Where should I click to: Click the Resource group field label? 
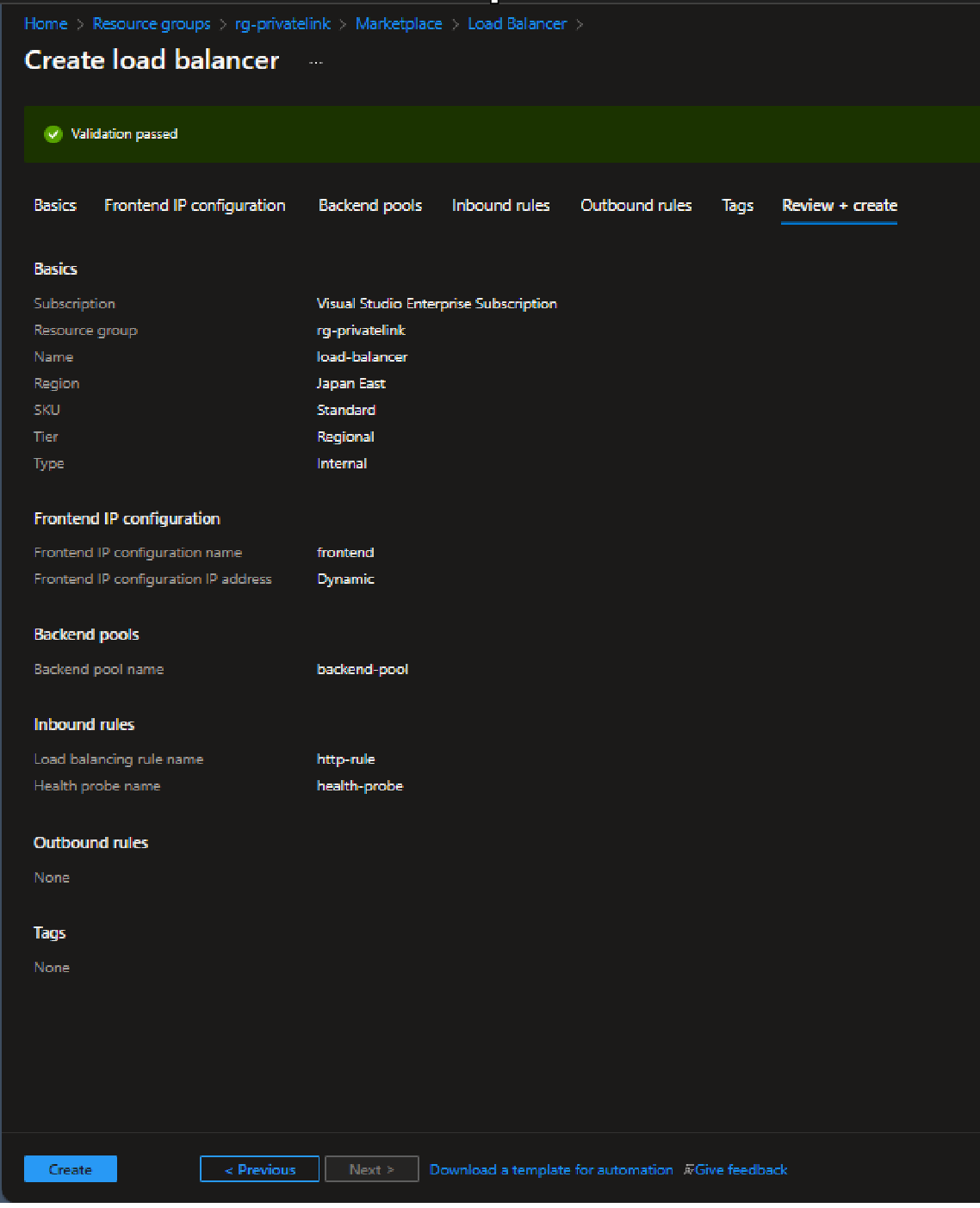click(x=85, y=331)
